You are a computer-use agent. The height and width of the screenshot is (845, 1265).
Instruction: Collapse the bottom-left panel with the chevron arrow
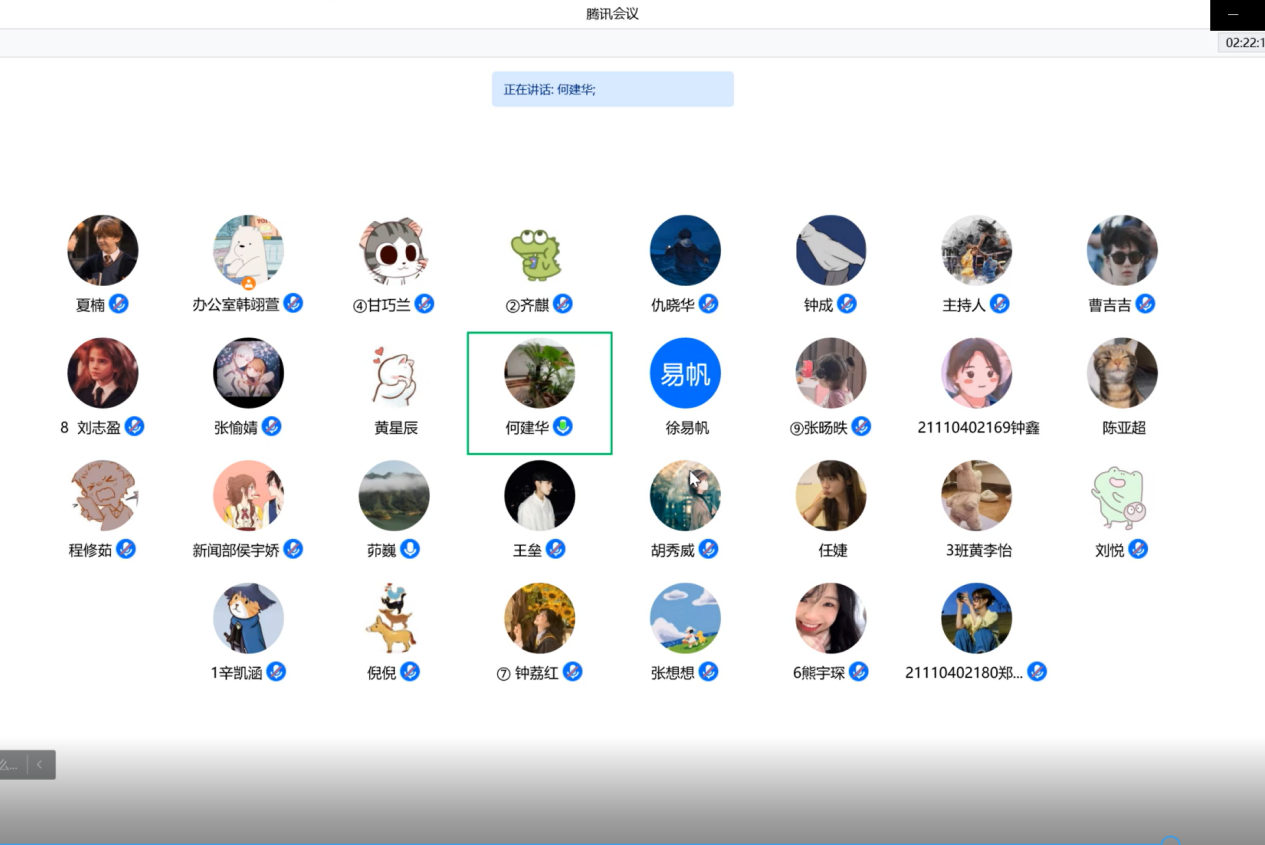[x=40, y=765]
